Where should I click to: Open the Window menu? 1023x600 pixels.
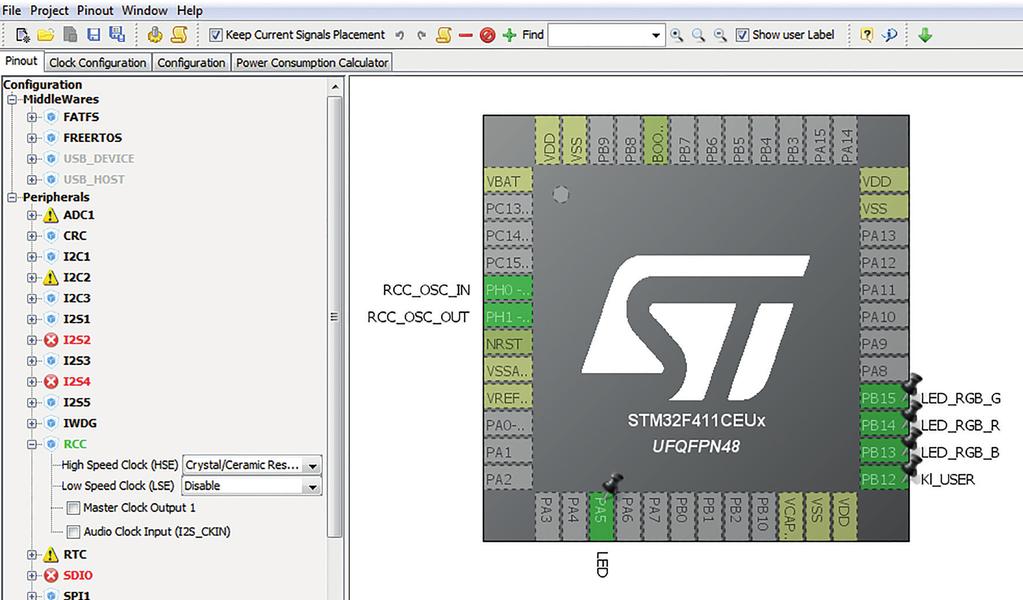point(145,10)
